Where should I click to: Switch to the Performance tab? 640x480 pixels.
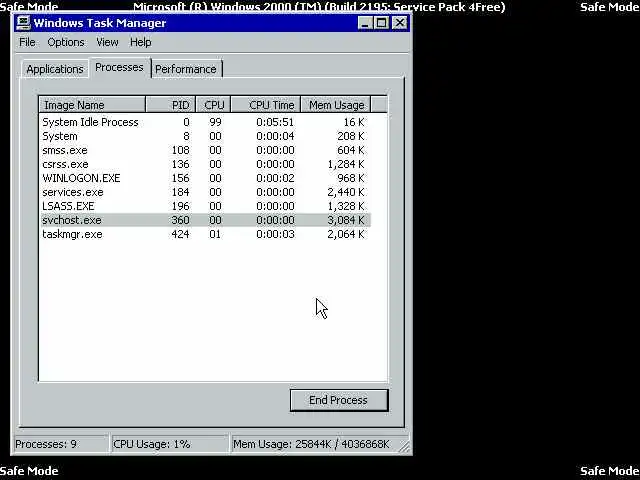[x=186, y=69]
